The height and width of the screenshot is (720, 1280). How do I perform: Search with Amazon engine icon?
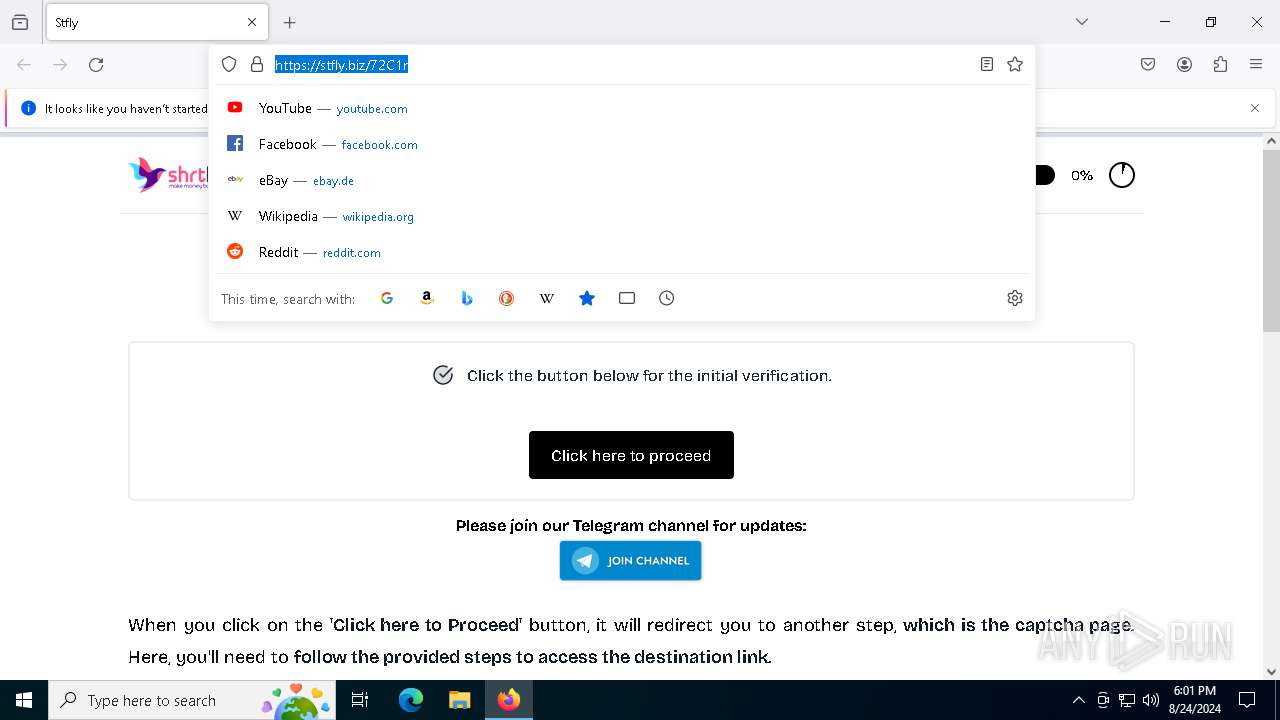tap(427, 298)
